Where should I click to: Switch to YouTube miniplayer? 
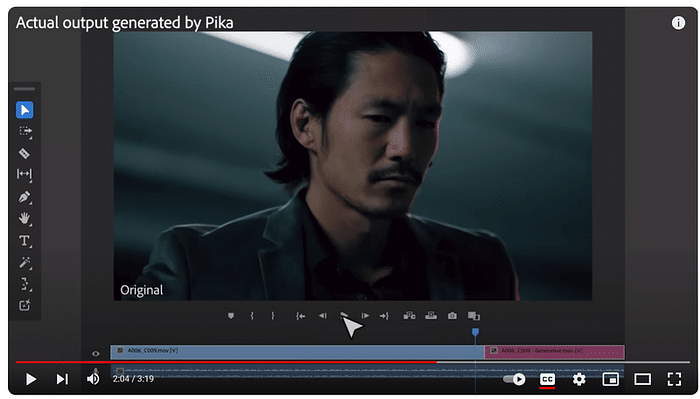pos(610,379)
